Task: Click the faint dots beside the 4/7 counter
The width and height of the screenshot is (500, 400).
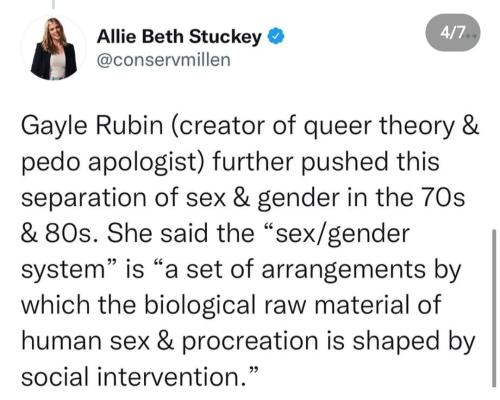Action: coord(473,35)
